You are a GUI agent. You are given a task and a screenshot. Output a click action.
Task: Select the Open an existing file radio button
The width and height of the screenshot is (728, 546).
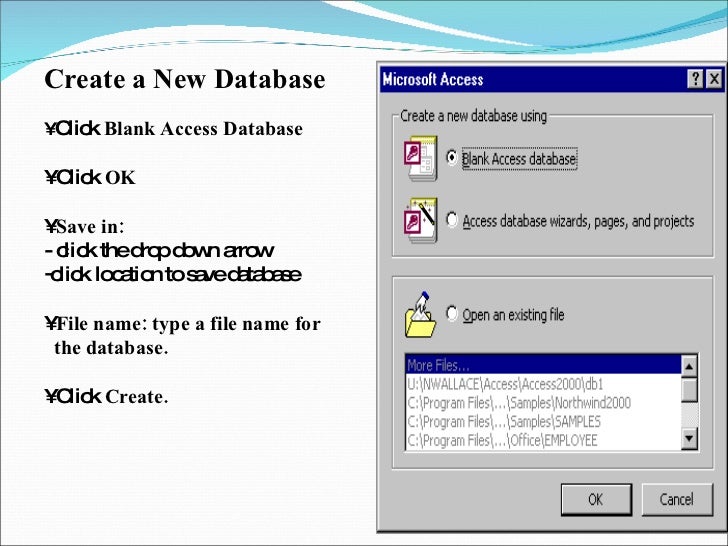point(452,313)
